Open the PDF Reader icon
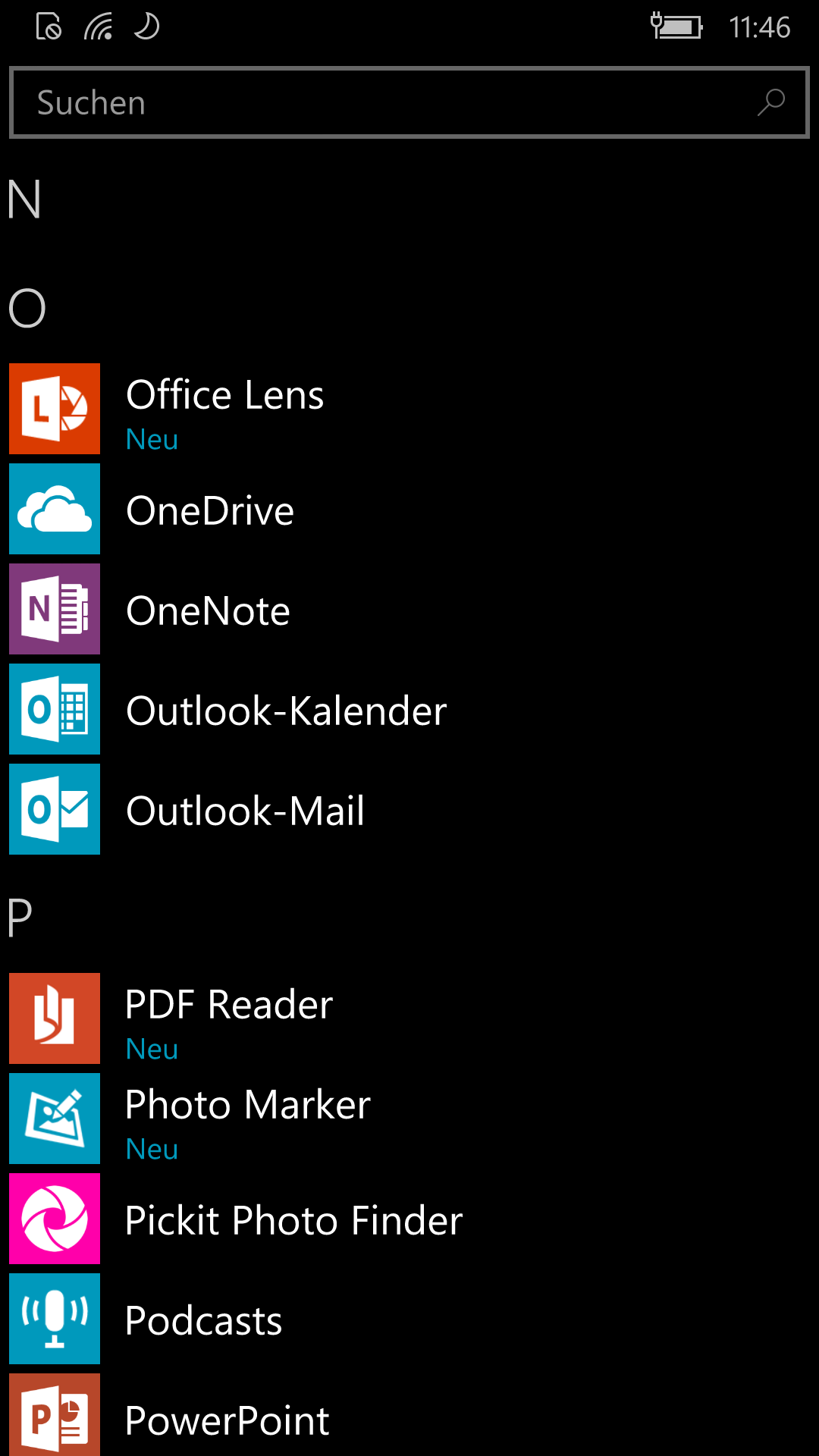 [55, 1018]
